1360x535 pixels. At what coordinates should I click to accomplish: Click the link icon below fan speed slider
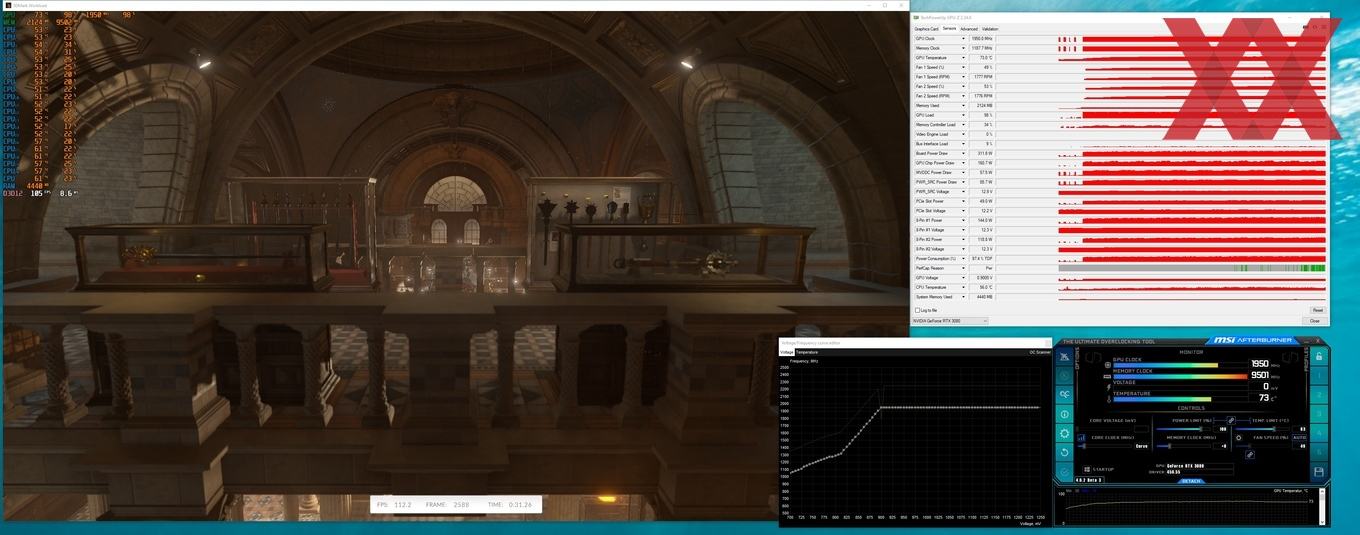pyautogui.click(x=1250, y=454)
